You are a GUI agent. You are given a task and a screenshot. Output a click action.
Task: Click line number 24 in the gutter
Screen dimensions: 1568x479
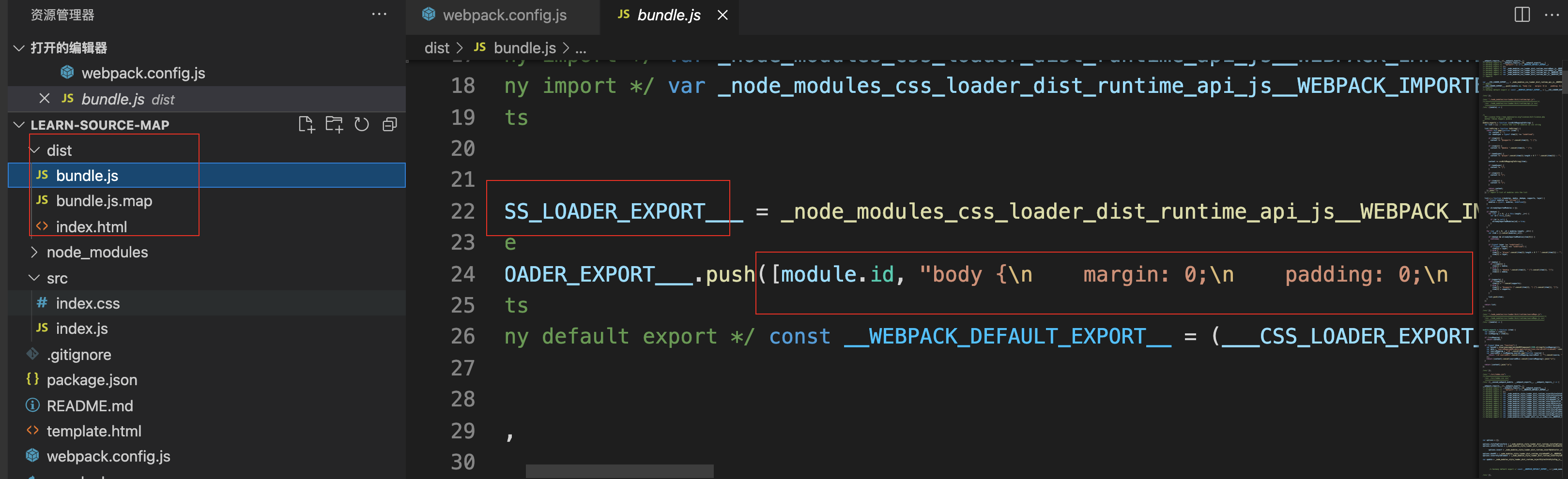(462, 274)
